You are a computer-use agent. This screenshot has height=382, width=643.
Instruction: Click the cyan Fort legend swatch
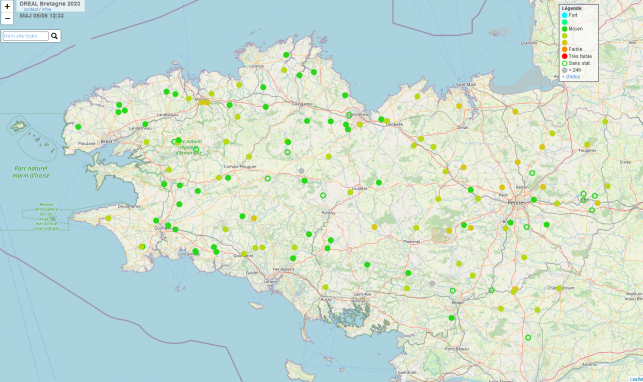click(565, 15)
